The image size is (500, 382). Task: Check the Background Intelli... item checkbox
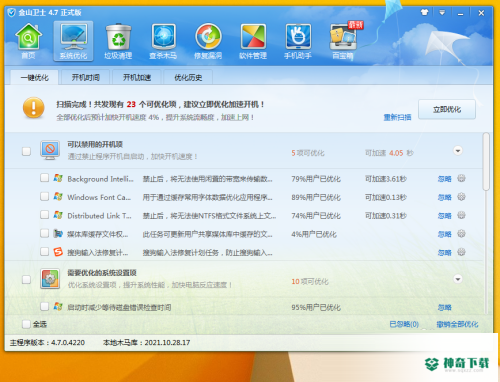(44, 178)
